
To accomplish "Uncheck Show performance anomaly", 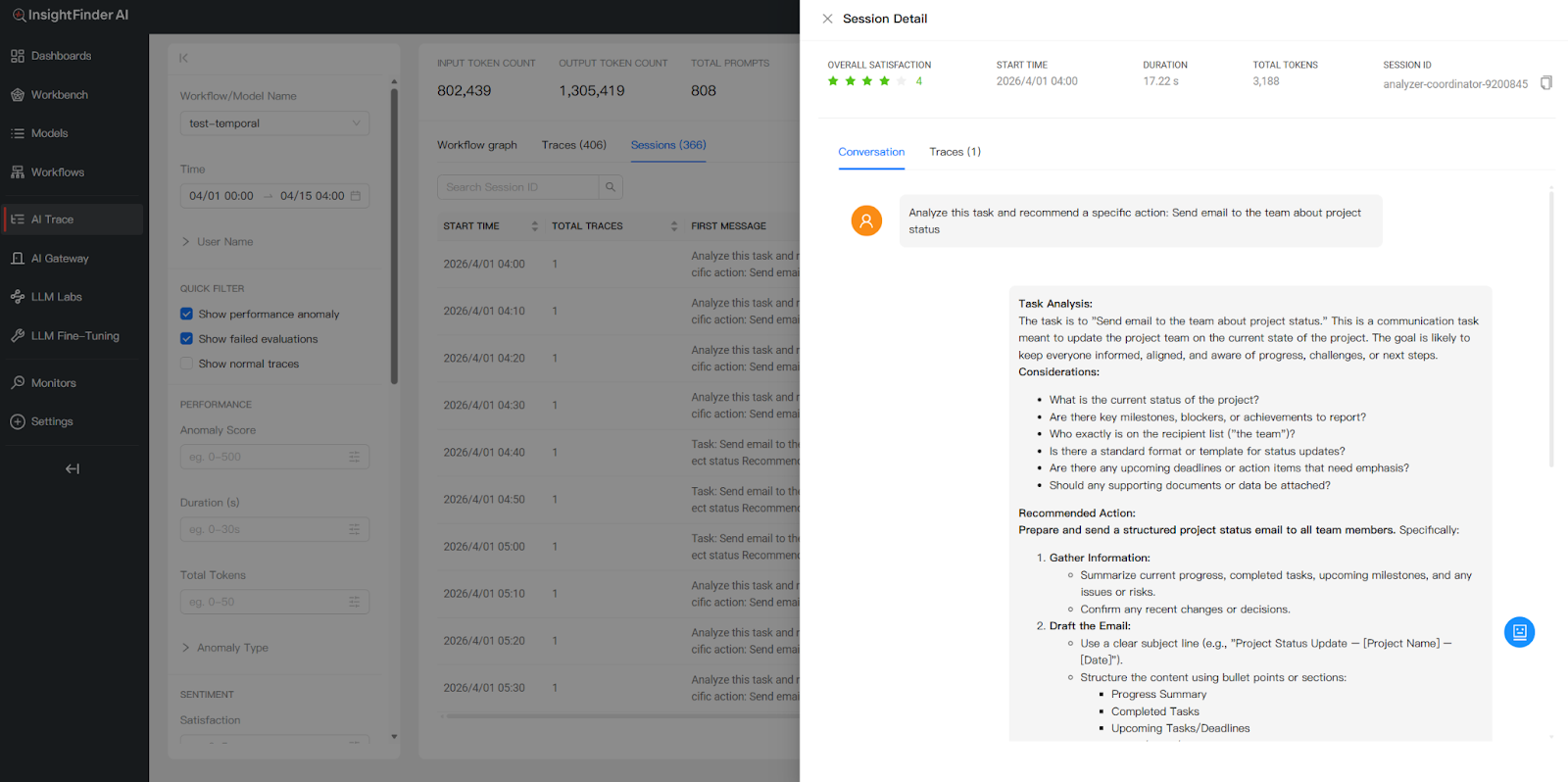I will click(x=186, y=315).
